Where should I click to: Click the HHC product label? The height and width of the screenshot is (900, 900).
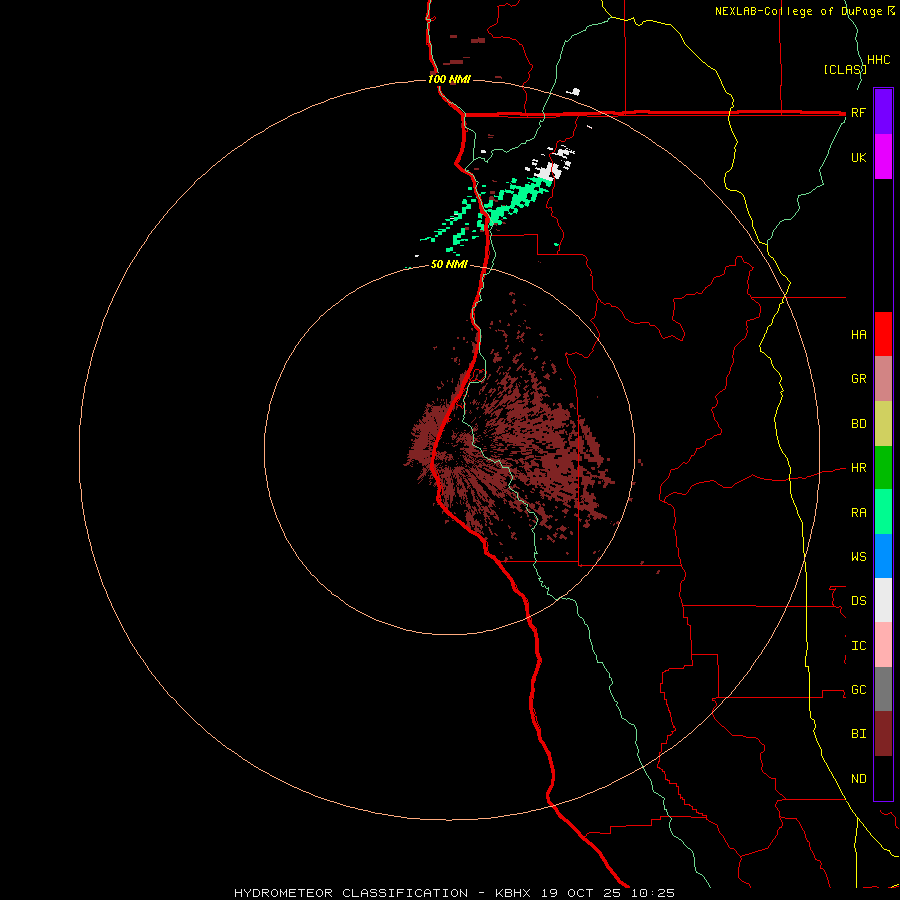coord(879,60)
